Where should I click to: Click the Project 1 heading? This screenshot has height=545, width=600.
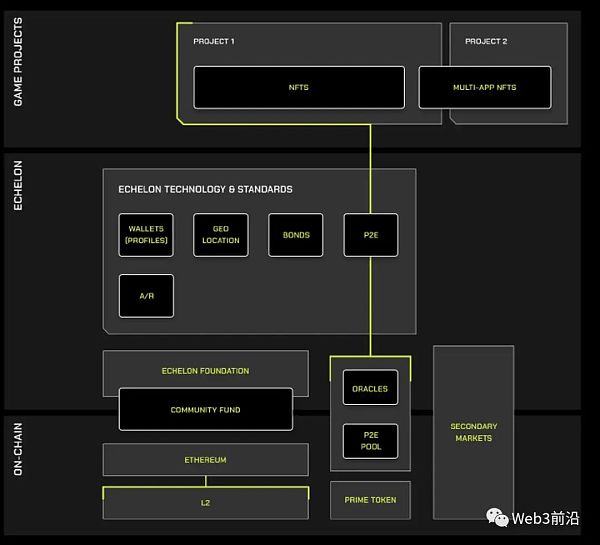[x=215, y=42]
